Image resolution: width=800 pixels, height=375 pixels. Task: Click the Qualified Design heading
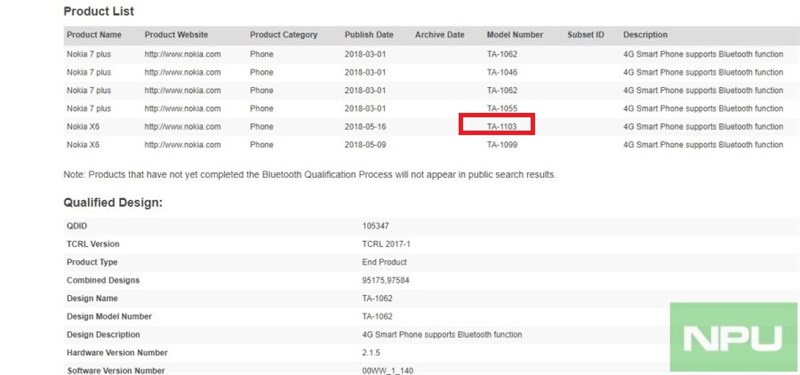pyautogui.click(x=113, y=203)
